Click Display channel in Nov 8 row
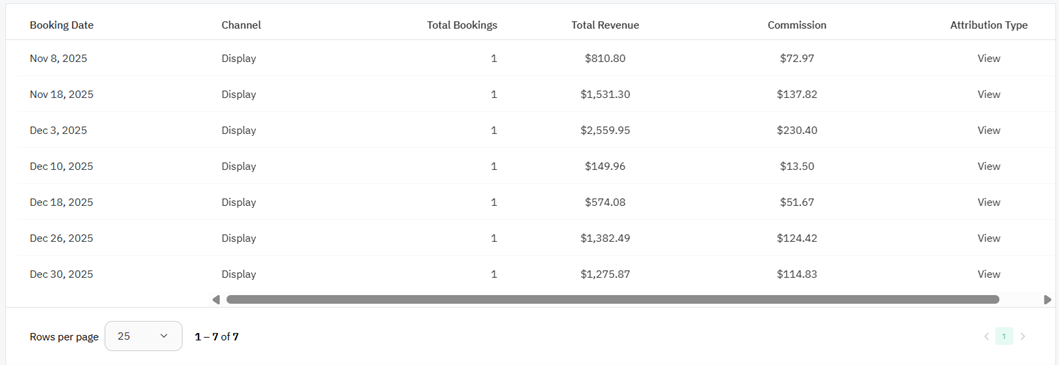The height and width of the screenshot is (365, 1059). click(x=239, y=58)
